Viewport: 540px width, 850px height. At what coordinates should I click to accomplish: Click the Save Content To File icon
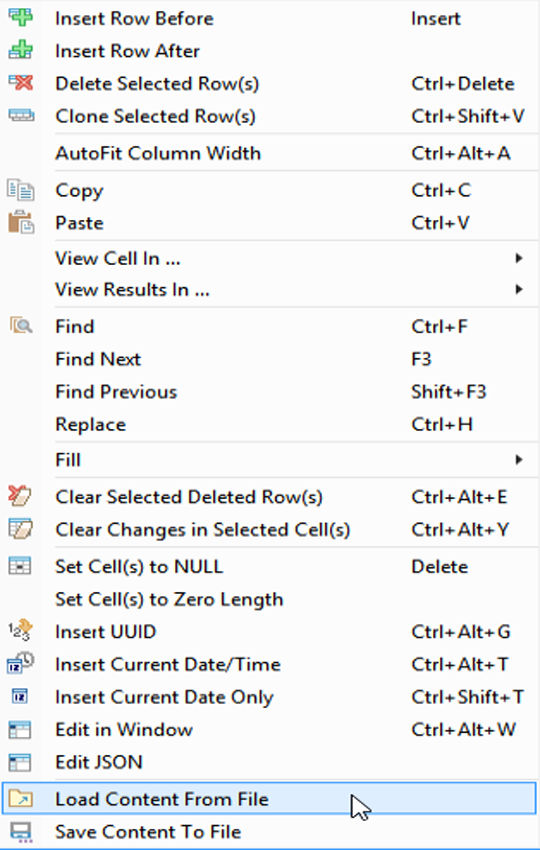(21, 832)
